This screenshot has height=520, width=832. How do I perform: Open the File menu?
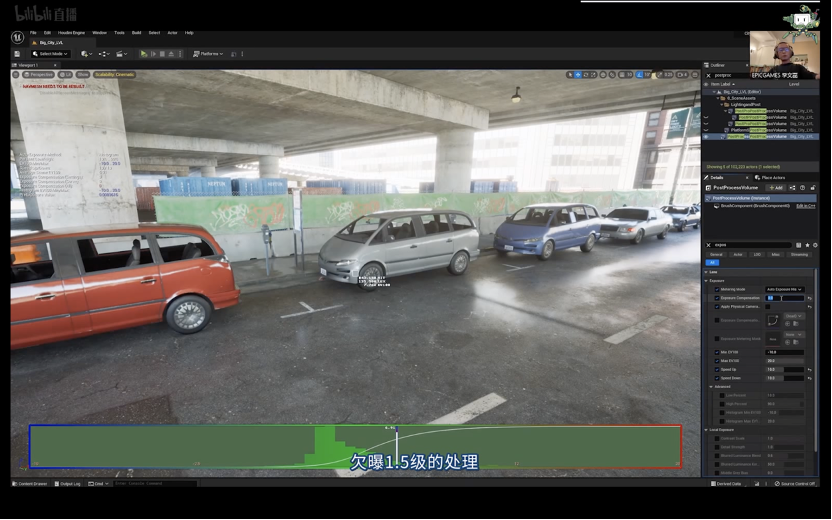click(x=33, y=33)
